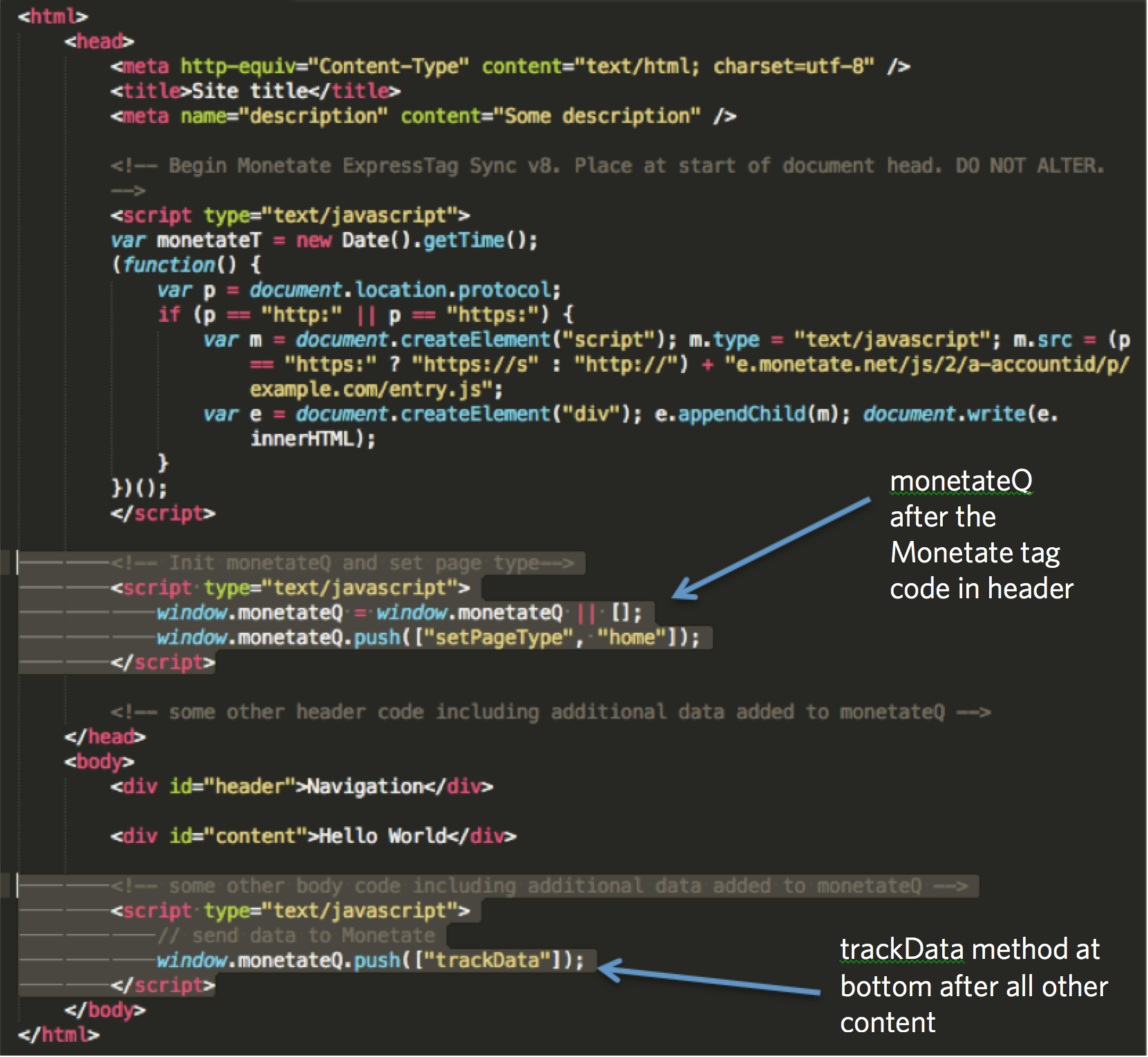Click the 'e.monetate.net/js/2/a-accountid/p/' URL string

[x=927, y=364]
